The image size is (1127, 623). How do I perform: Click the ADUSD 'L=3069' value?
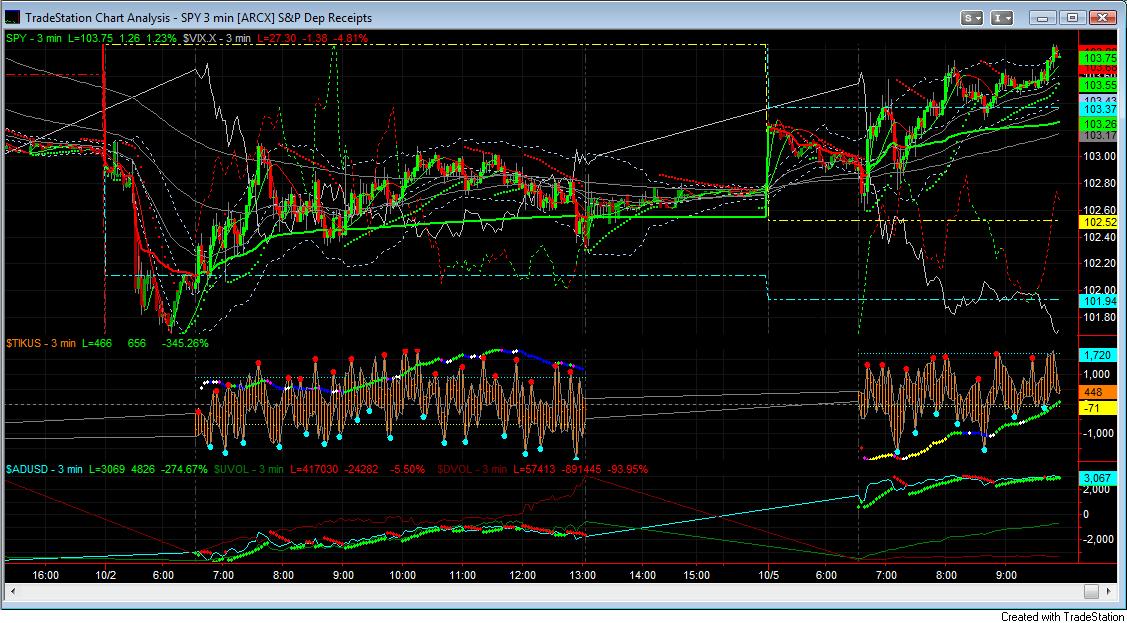click(107, 469)
